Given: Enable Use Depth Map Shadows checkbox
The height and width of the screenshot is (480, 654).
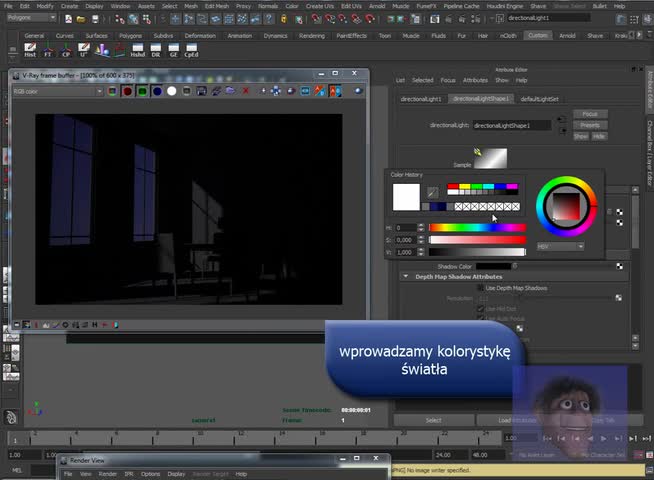Looking at the screenshot, I should point(480,288).
